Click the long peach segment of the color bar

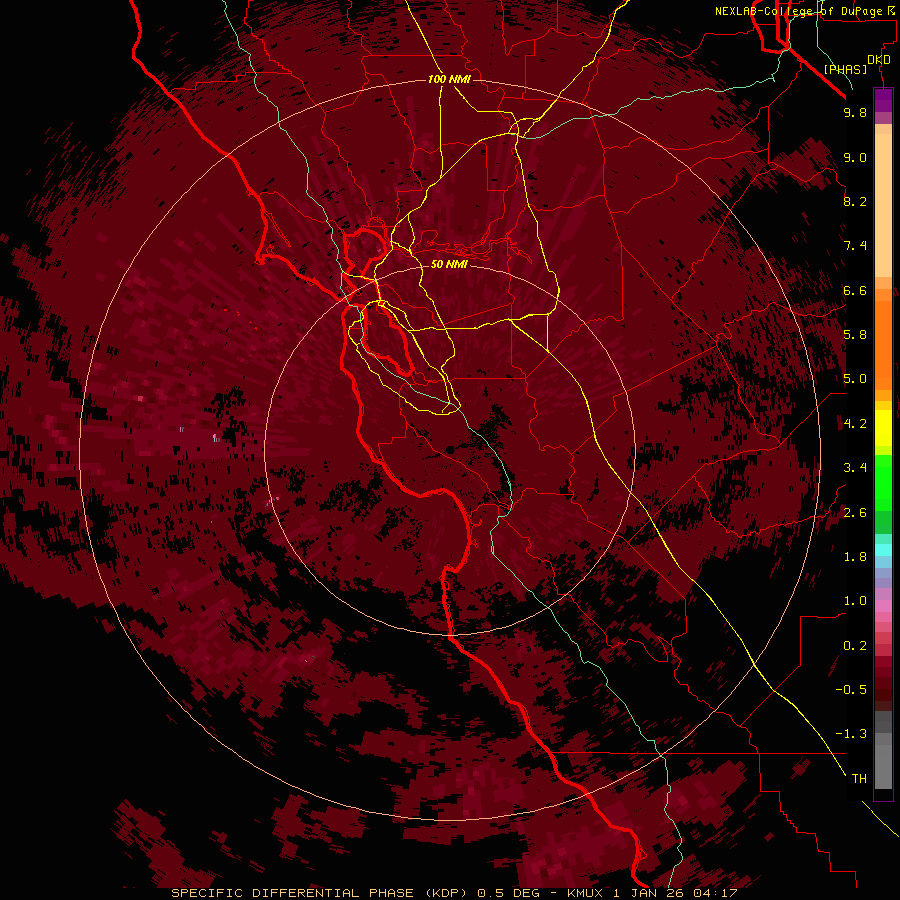coord(883,205)
